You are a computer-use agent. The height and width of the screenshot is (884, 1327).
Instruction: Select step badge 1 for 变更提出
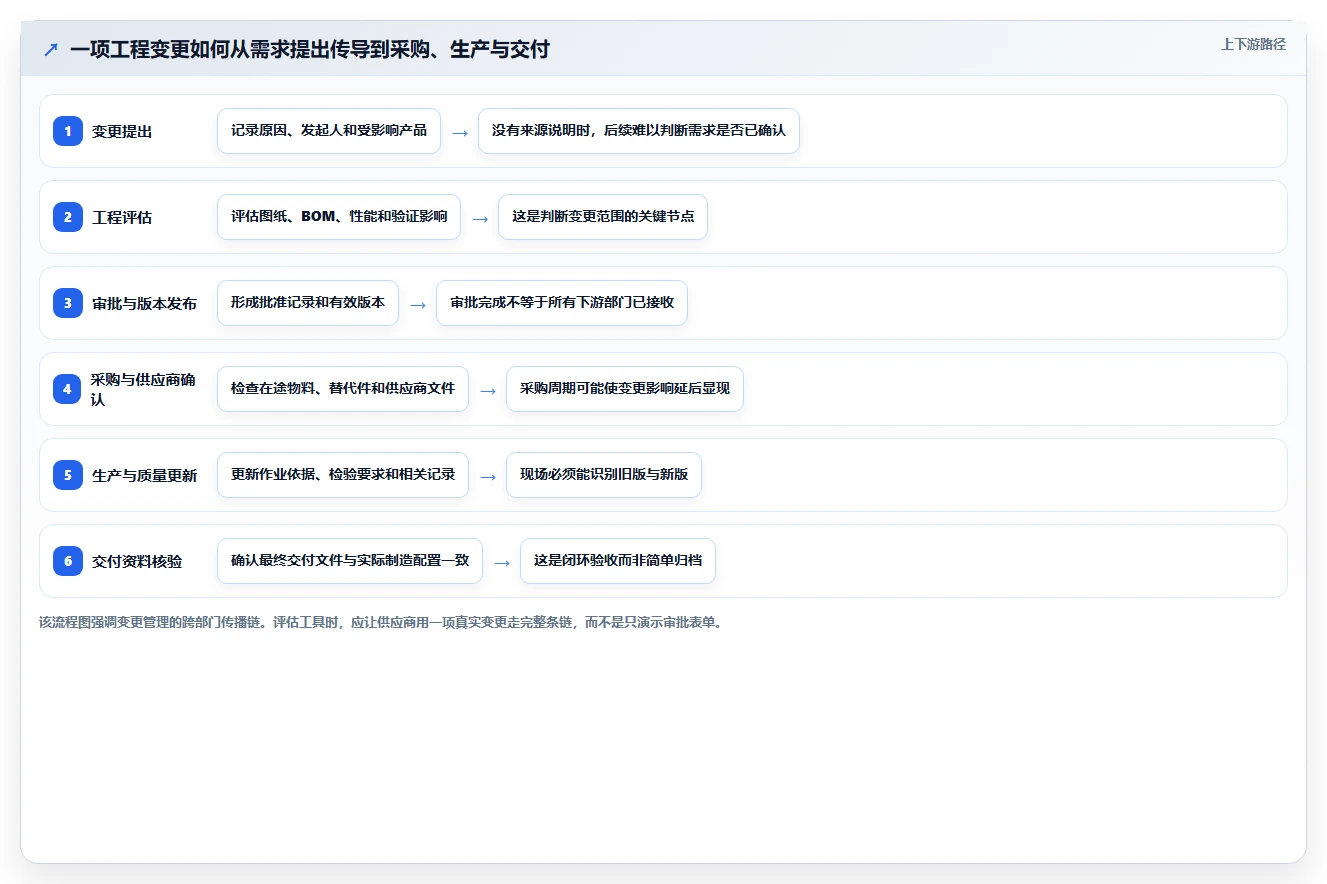[x=68, y=131]
